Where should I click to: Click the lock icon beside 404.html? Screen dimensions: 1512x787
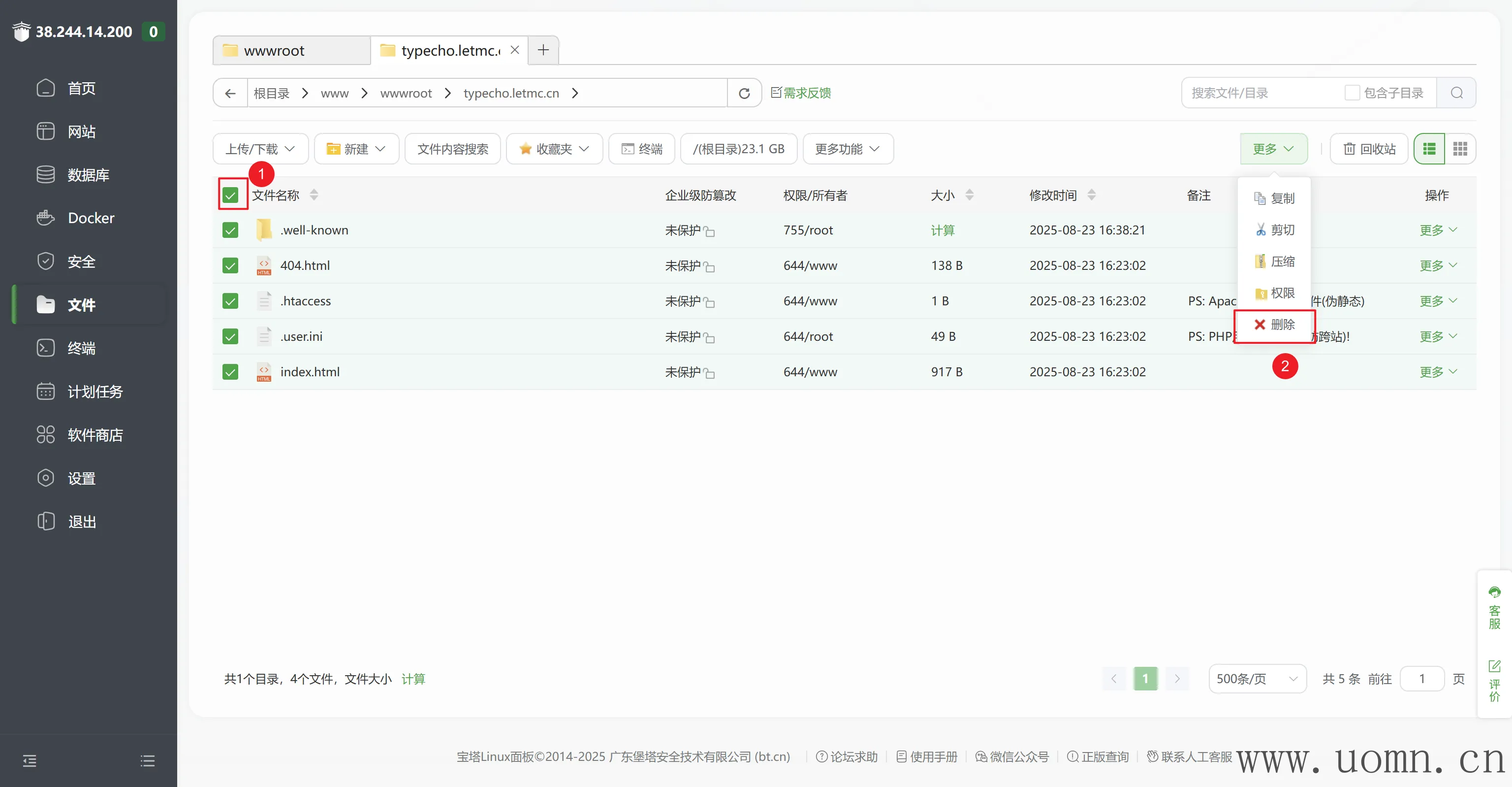709,266
